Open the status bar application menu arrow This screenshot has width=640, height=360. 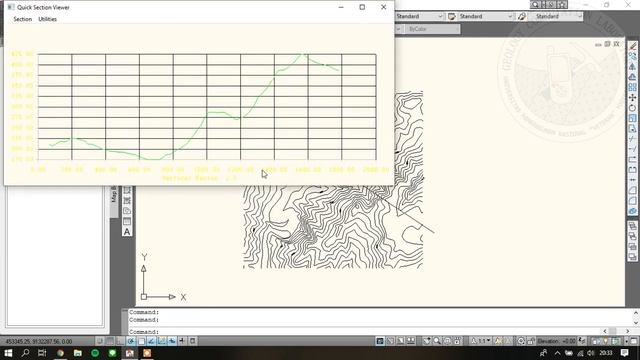click(x=626, y=341)
